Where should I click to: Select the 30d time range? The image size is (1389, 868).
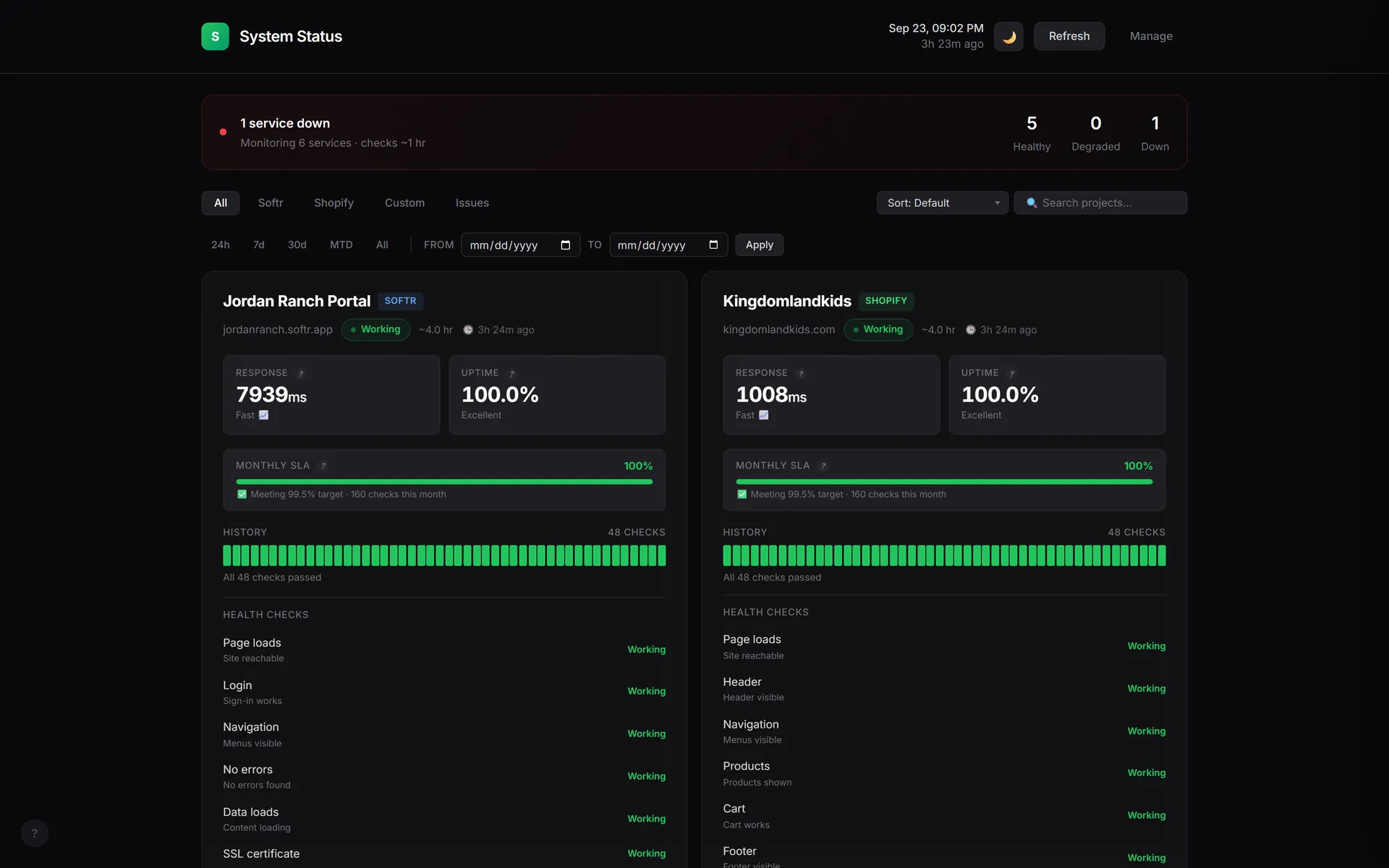297,244
